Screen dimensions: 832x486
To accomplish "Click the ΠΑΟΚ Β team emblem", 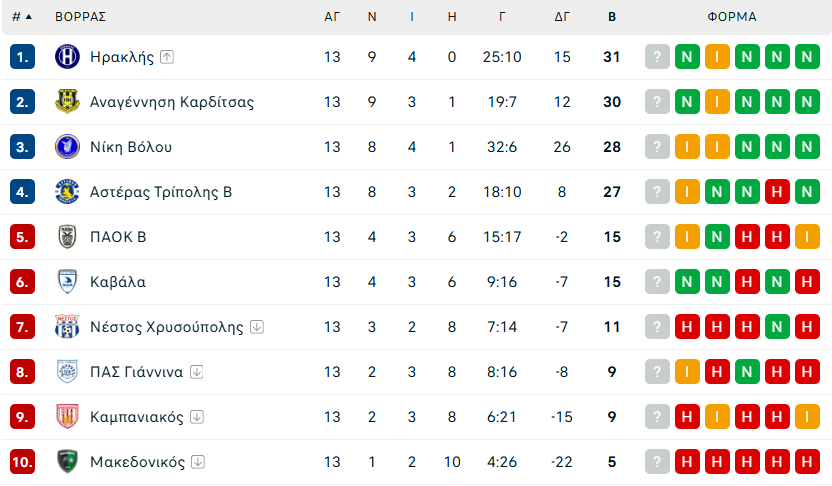I will coord(66,237).
